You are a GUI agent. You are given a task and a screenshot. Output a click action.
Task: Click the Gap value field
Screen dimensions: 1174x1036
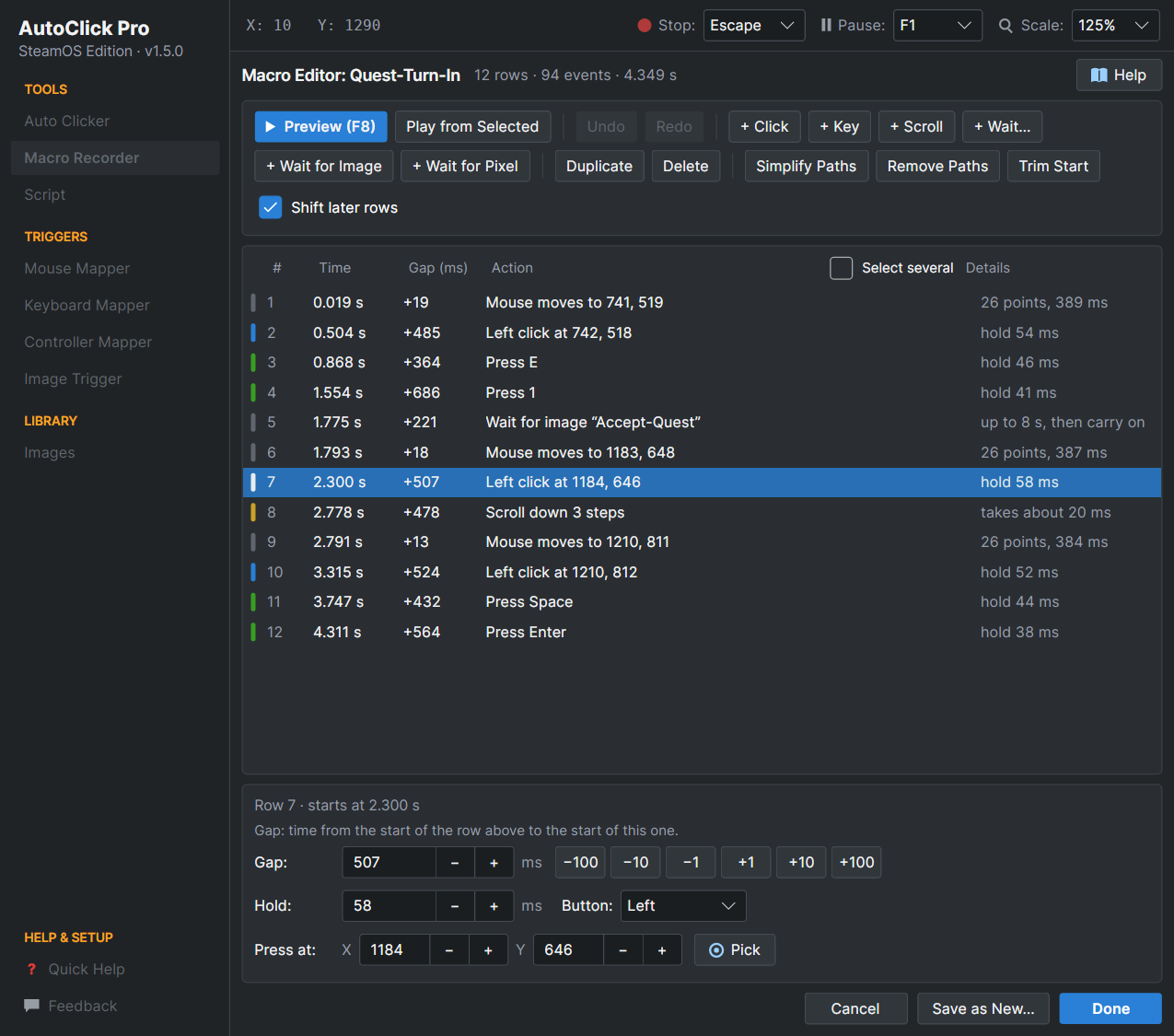(389, 863)
